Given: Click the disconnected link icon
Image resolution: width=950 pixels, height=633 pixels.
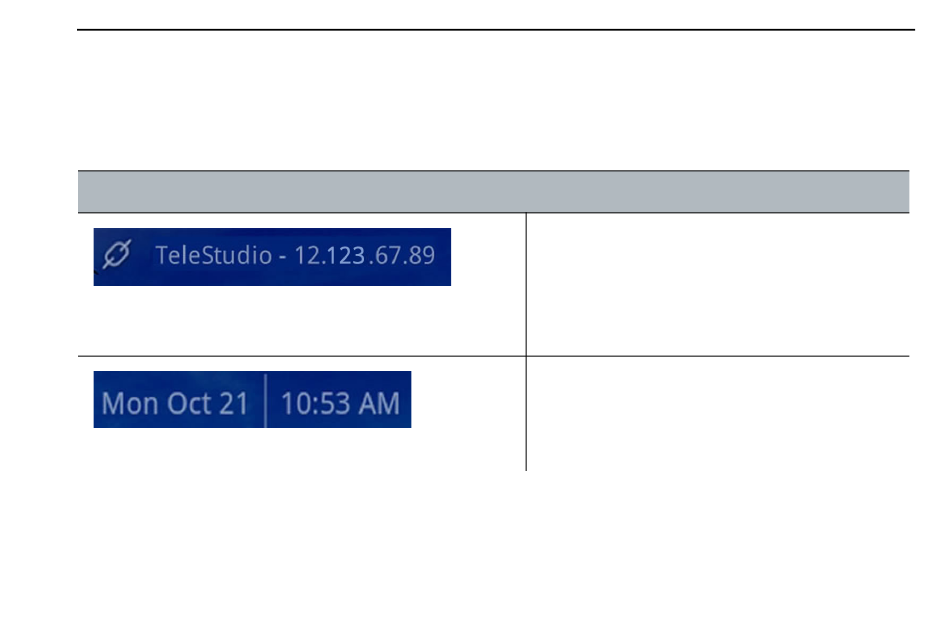Looking at the screenshot, I should coord(117,254).
